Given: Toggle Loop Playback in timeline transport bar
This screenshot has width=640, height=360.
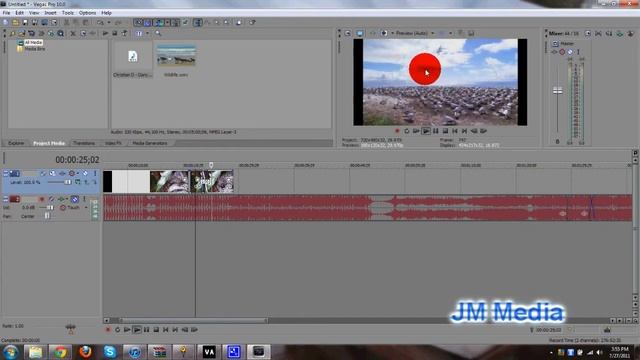Looking at the screenshot, I should 118,330.
